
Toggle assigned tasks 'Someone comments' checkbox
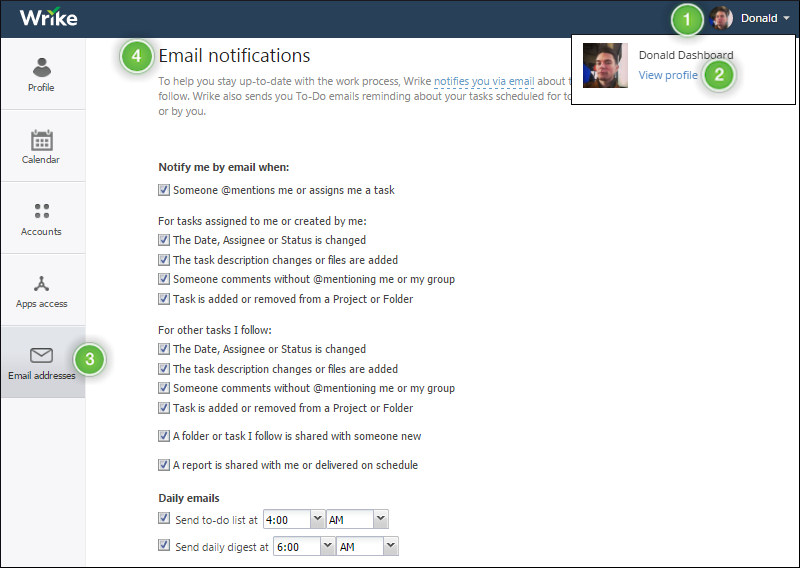pyautogui.click(x=164, y=279)
